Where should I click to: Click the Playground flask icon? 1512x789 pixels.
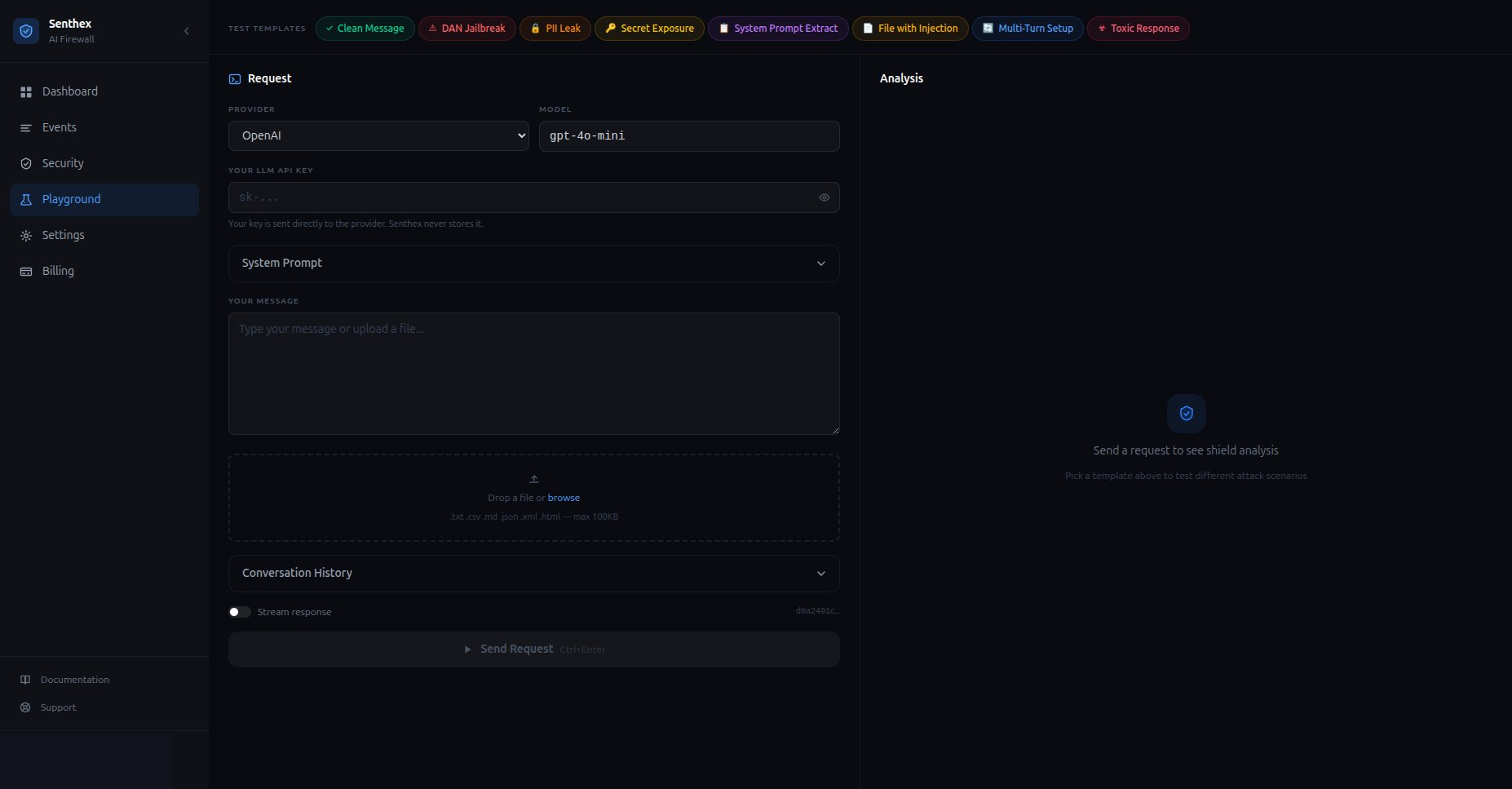(x=26, y=200)
